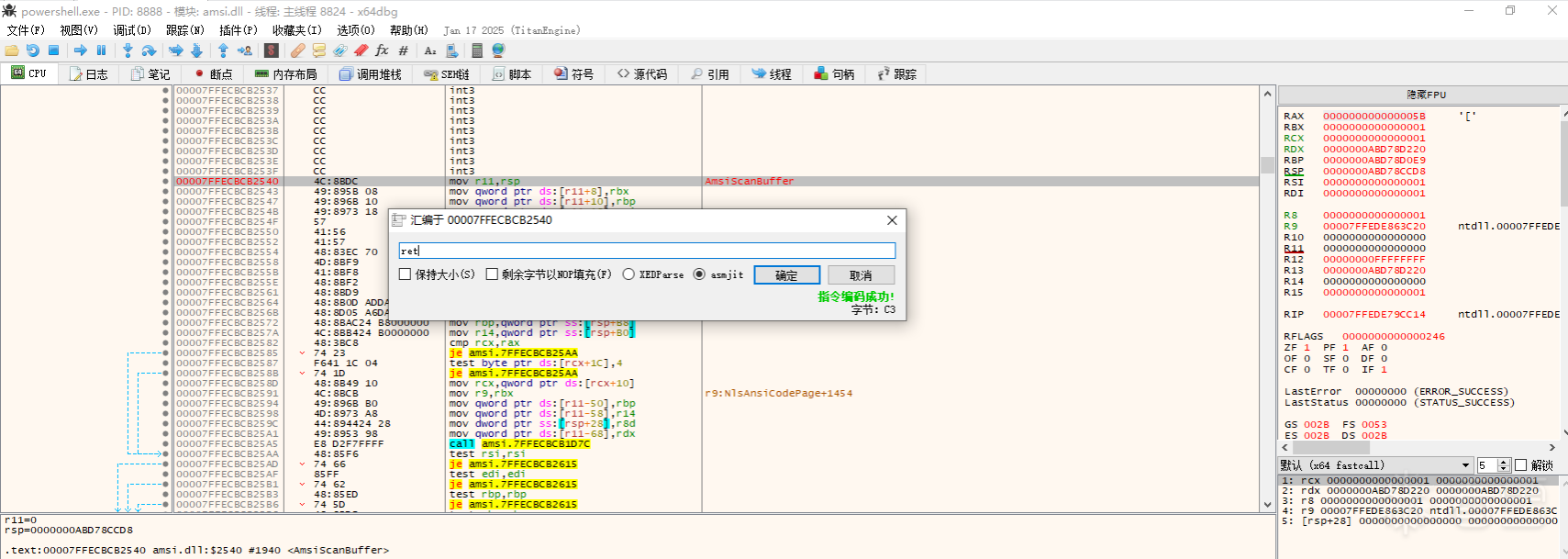
Task: Click the check for updates device icon
Action: pos(451,50)
